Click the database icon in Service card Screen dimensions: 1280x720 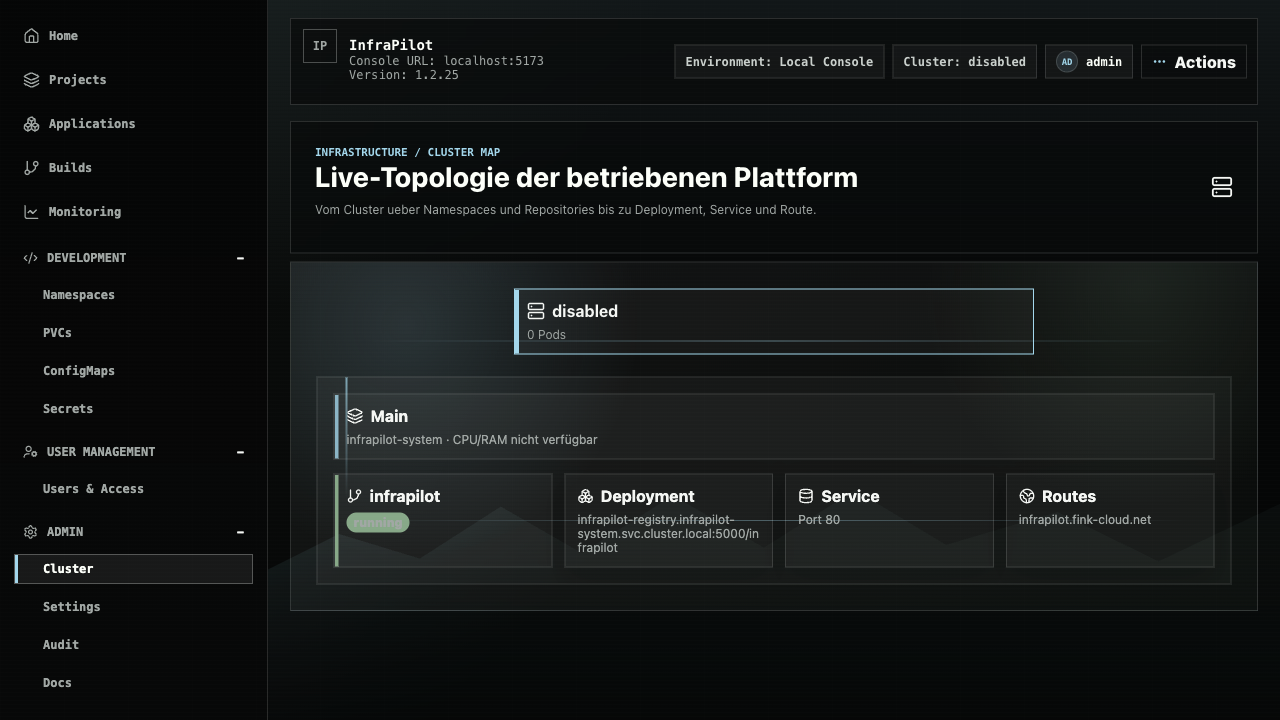[806, 496]
